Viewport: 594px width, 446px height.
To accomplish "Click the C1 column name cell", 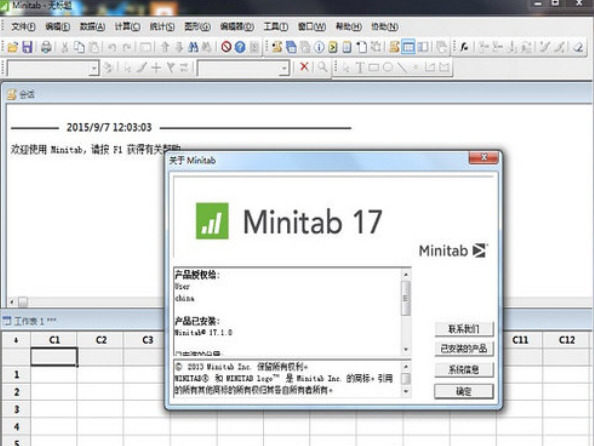I will (x=54, y=357).
